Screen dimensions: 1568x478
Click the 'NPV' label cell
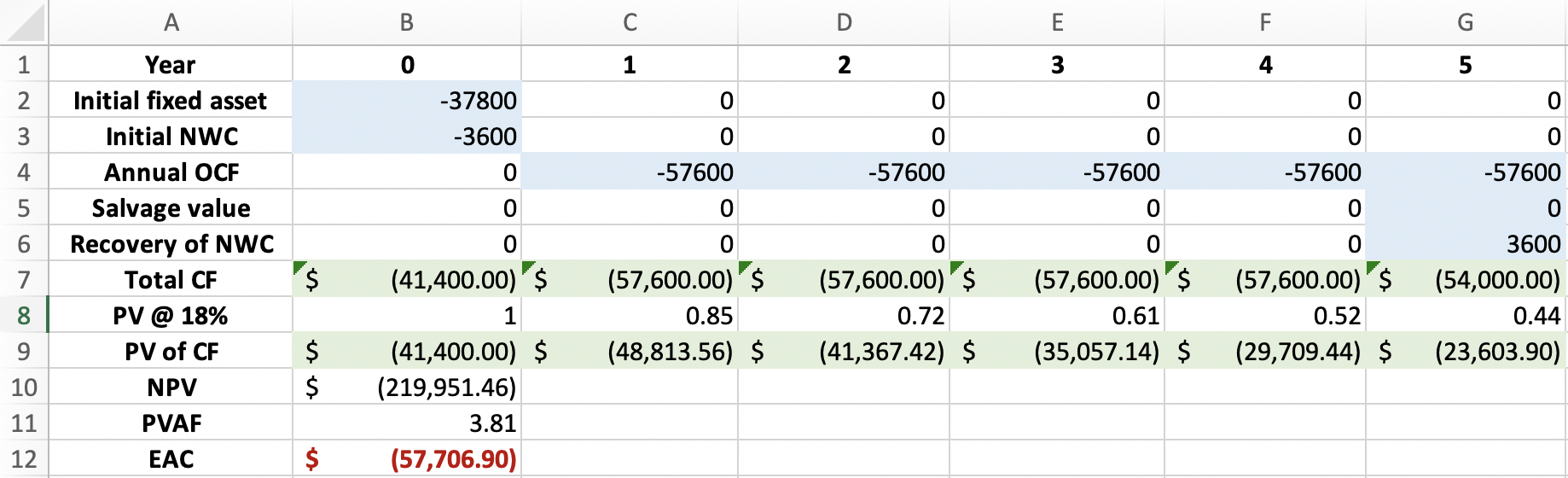click(x=171, y=387)
